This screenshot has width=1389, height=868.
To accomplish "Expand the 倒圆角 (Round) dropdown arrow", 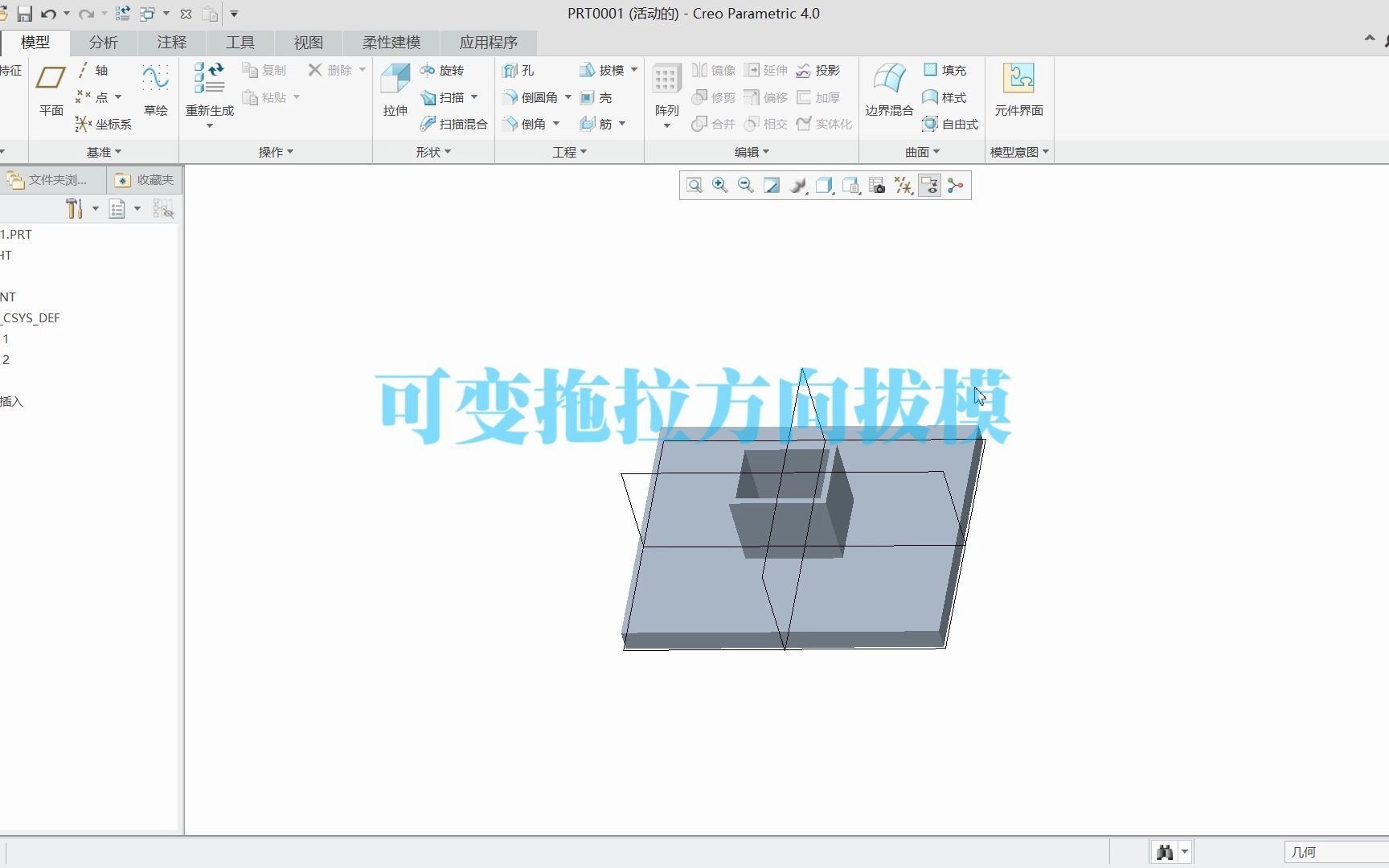I will (x=567, y=97).
